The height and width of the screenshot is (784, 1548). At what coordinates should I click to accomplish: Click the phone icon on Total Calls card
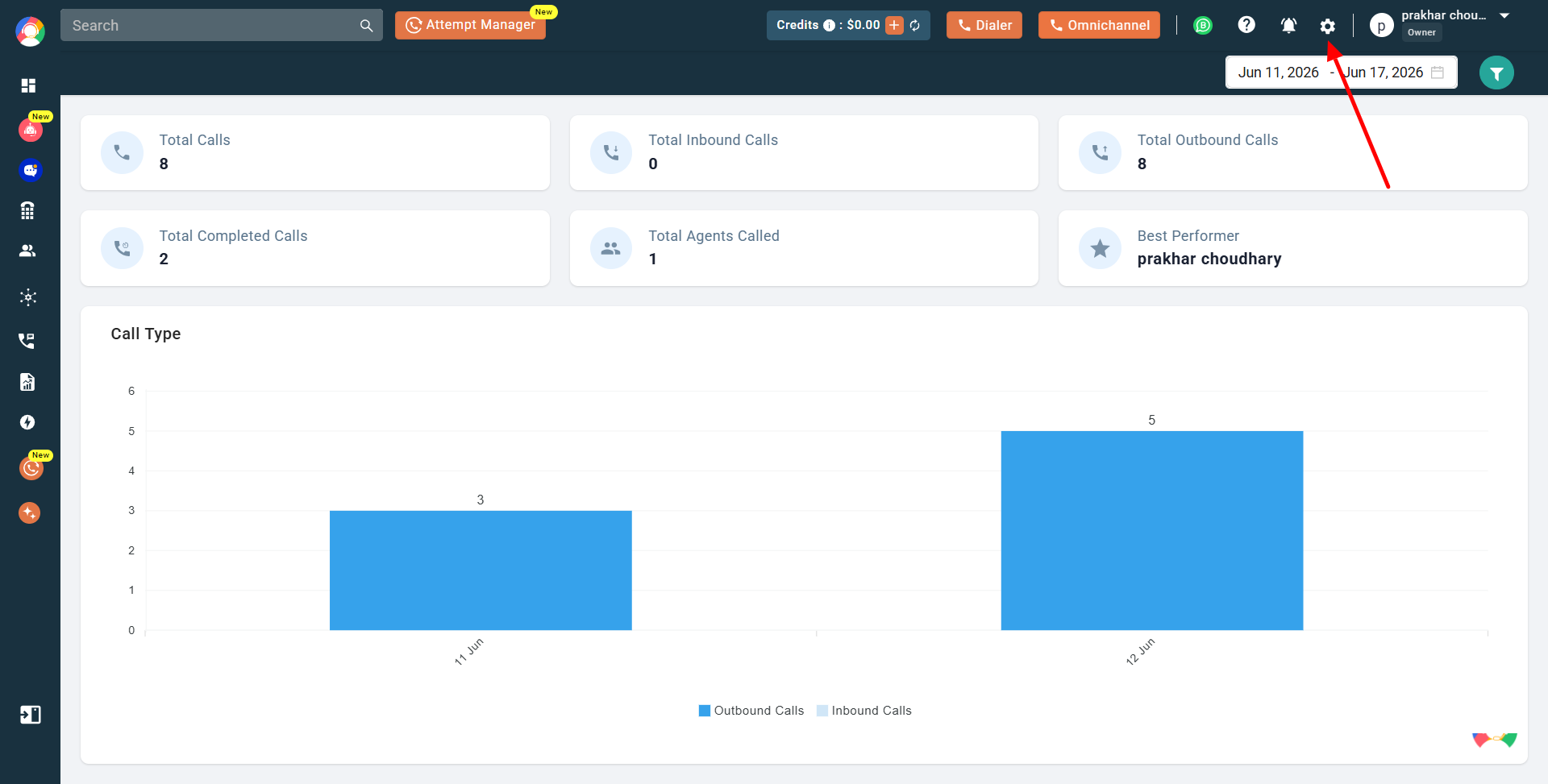tap(122, 152)
